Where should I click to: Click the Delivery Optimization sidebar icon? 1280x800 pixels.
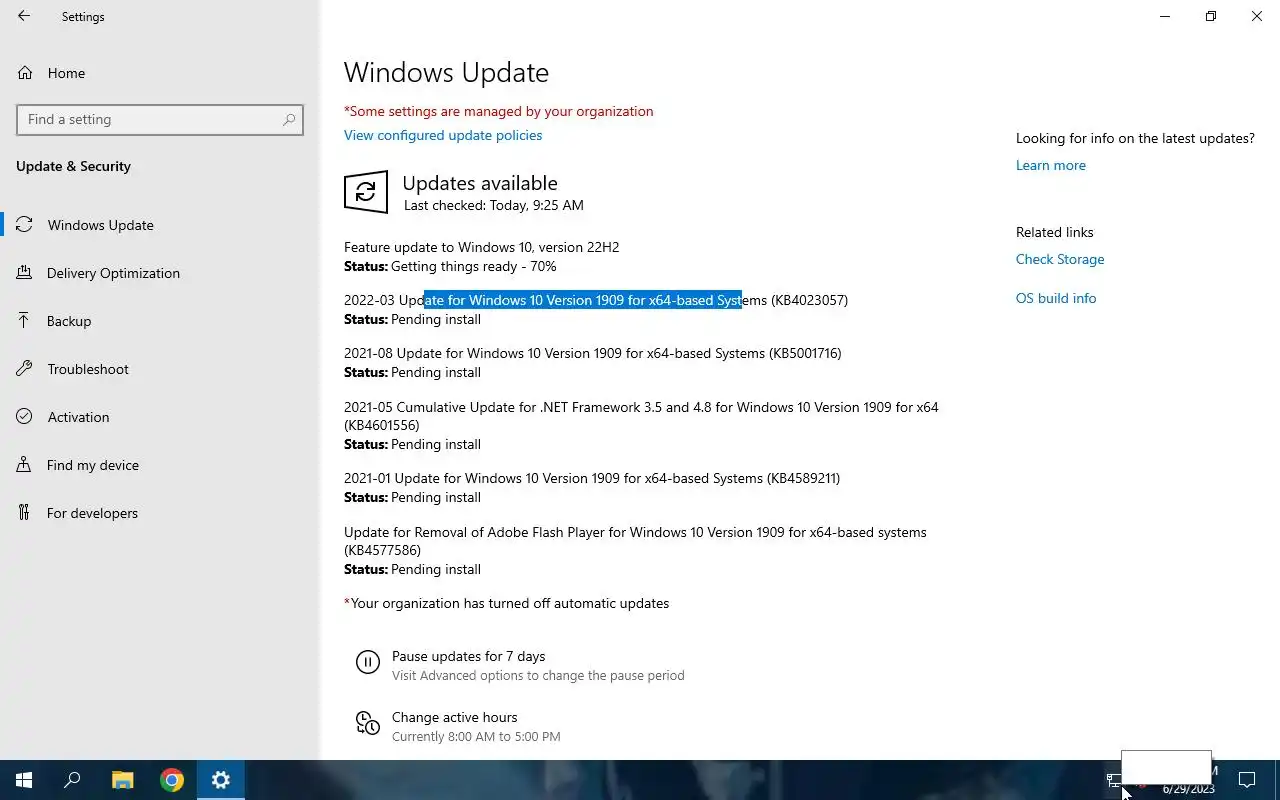(x=24, y=273)
